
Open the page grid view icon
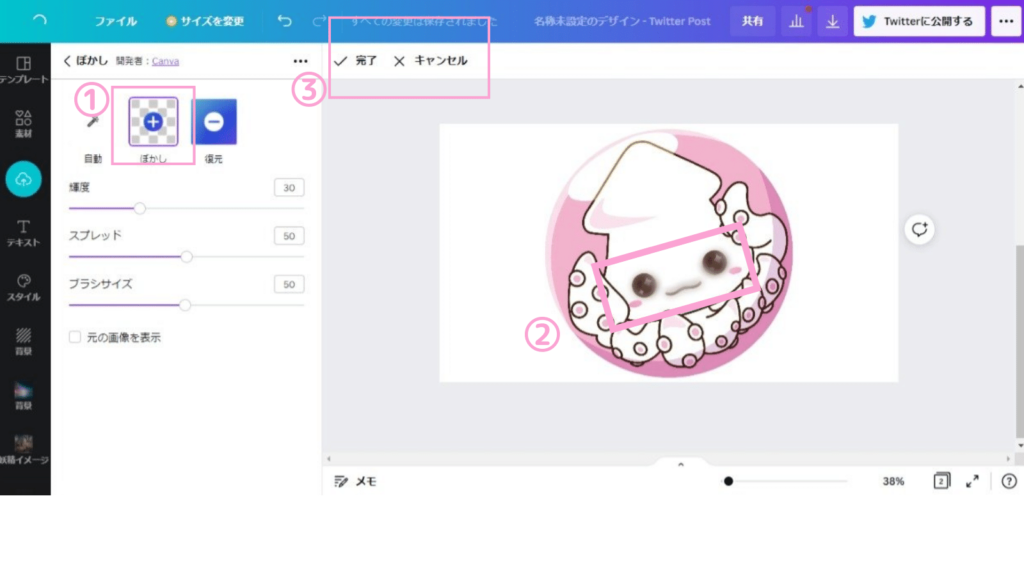942,481
